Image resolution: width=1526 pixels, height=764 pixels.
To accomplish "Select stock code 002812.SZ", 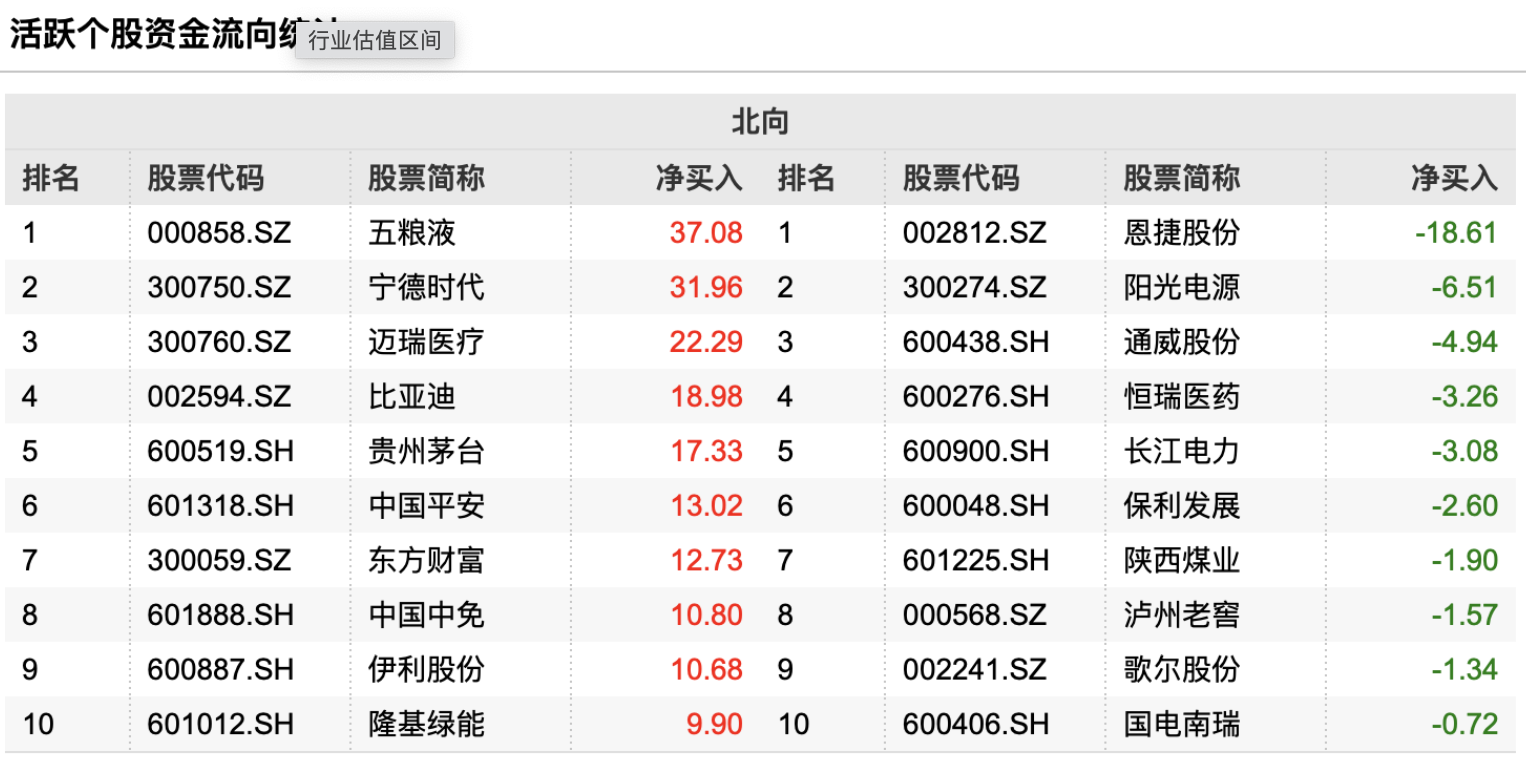I will tap(975, 233).
